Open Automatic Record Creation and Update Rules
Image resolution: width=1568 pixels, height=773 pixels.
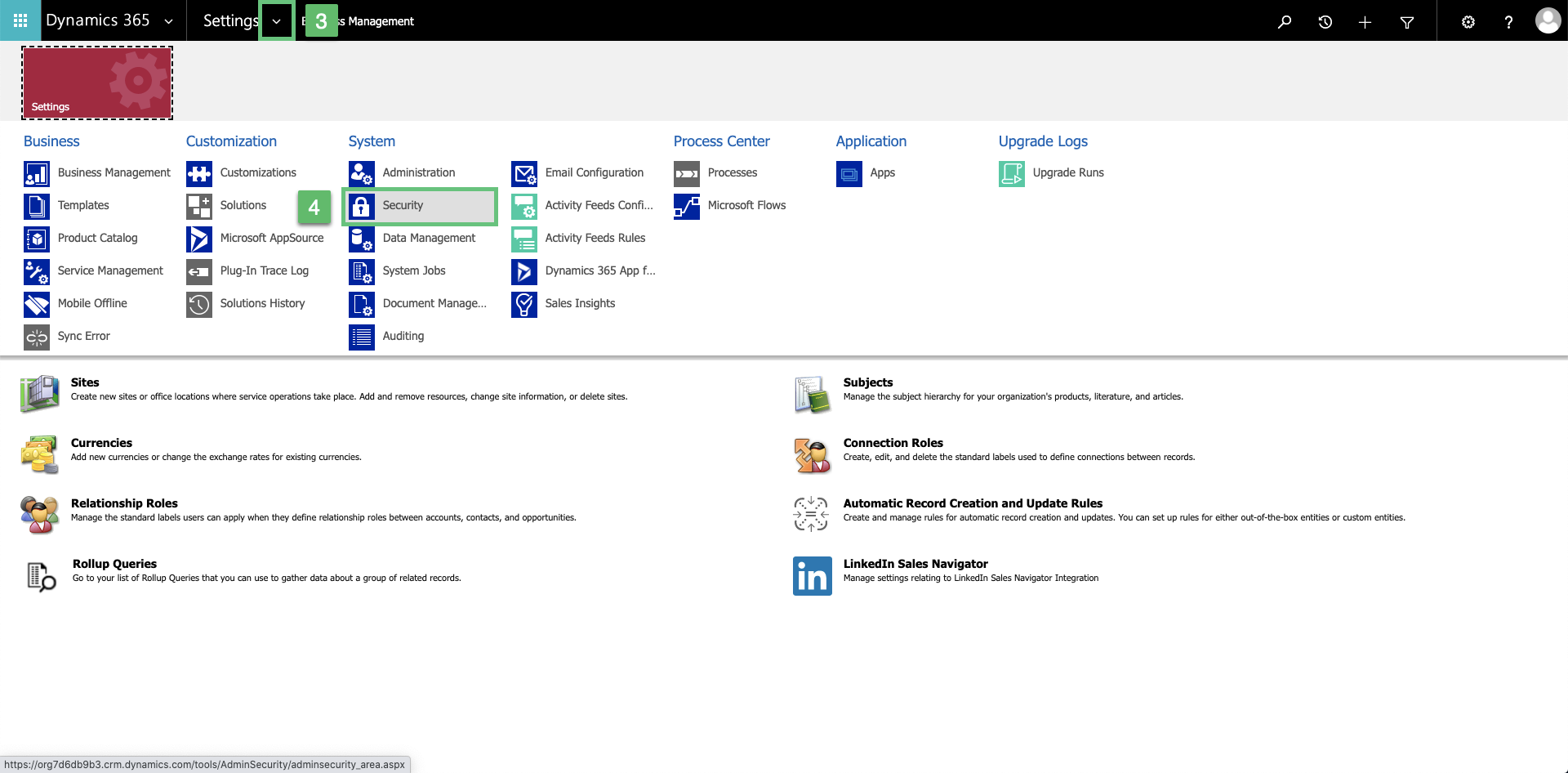(x=973, y=503)
